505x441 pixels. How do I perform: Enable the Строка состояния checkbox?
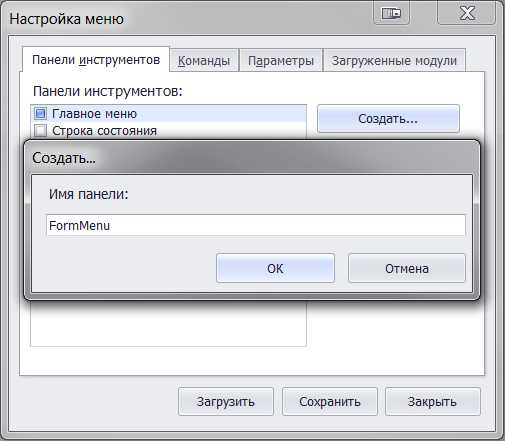point(40,130)
